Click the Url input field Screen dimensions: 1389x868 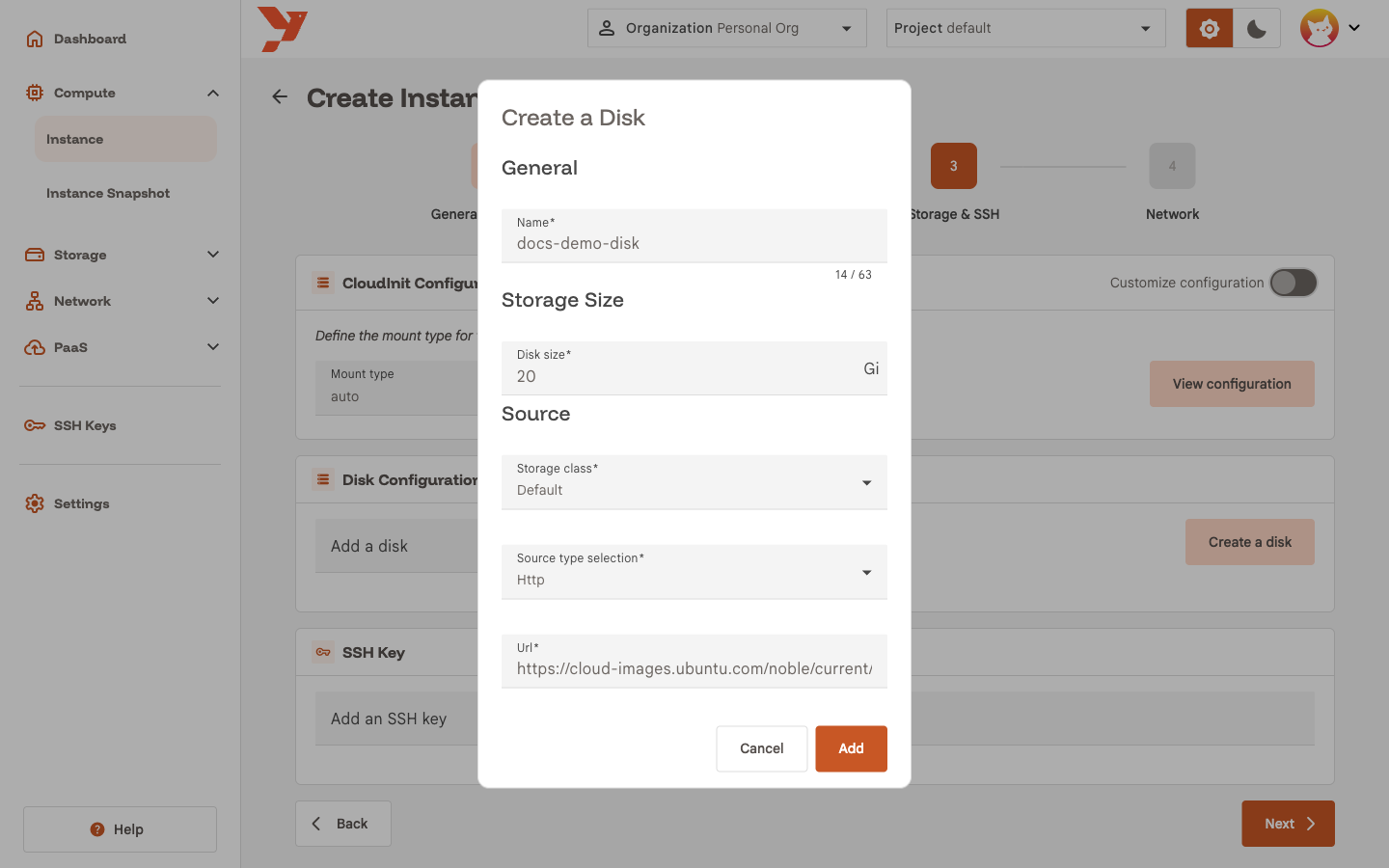pyautogui.click(x=694, y=661)
